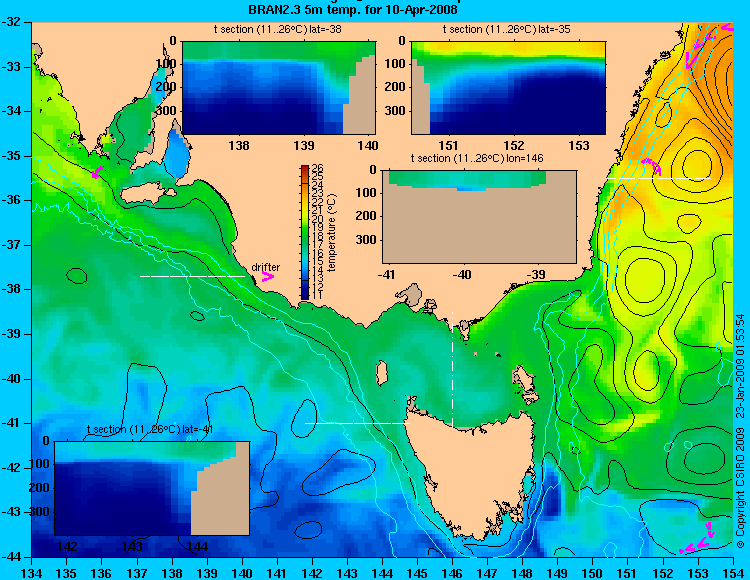This screenshot has height=580, width=750.
Task: Select the white dashed section line at latitude -35
Action: tap(660, 178)
